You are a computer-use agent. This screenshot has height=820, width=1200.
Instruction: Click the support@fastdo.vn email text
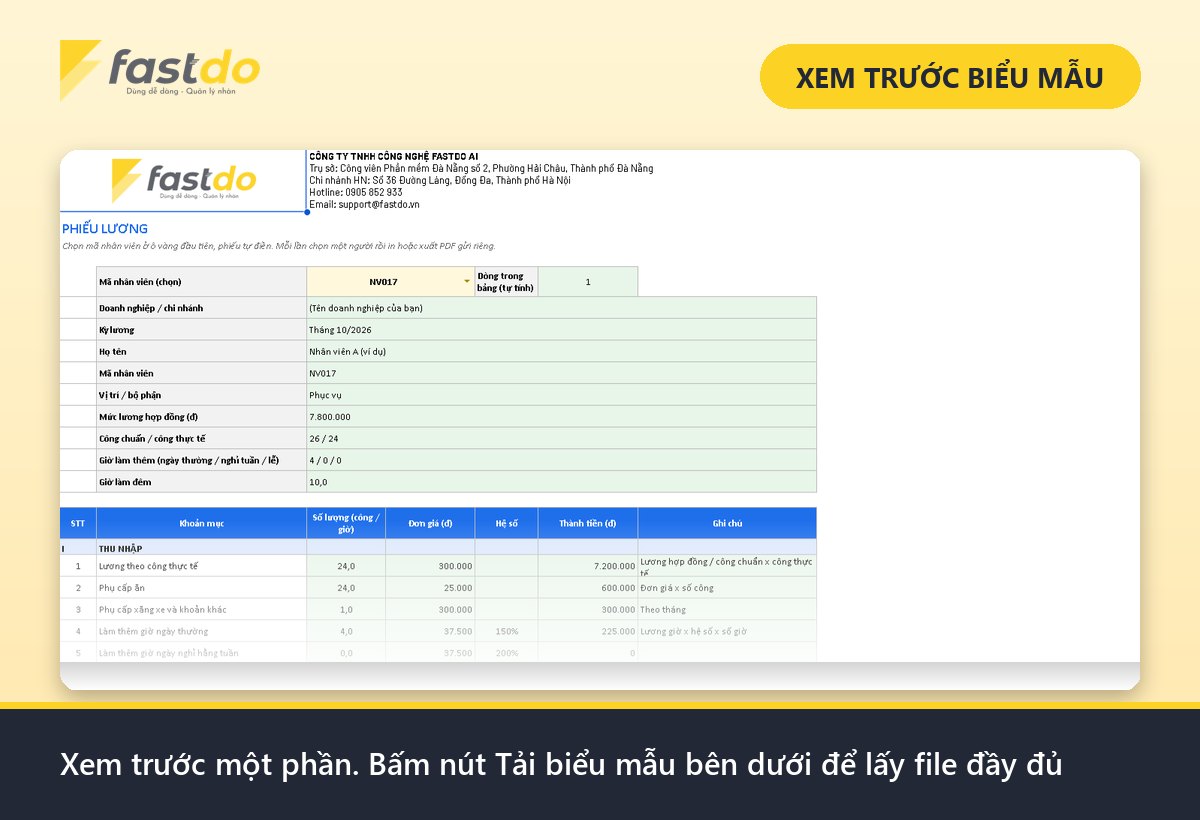(377, 204)
